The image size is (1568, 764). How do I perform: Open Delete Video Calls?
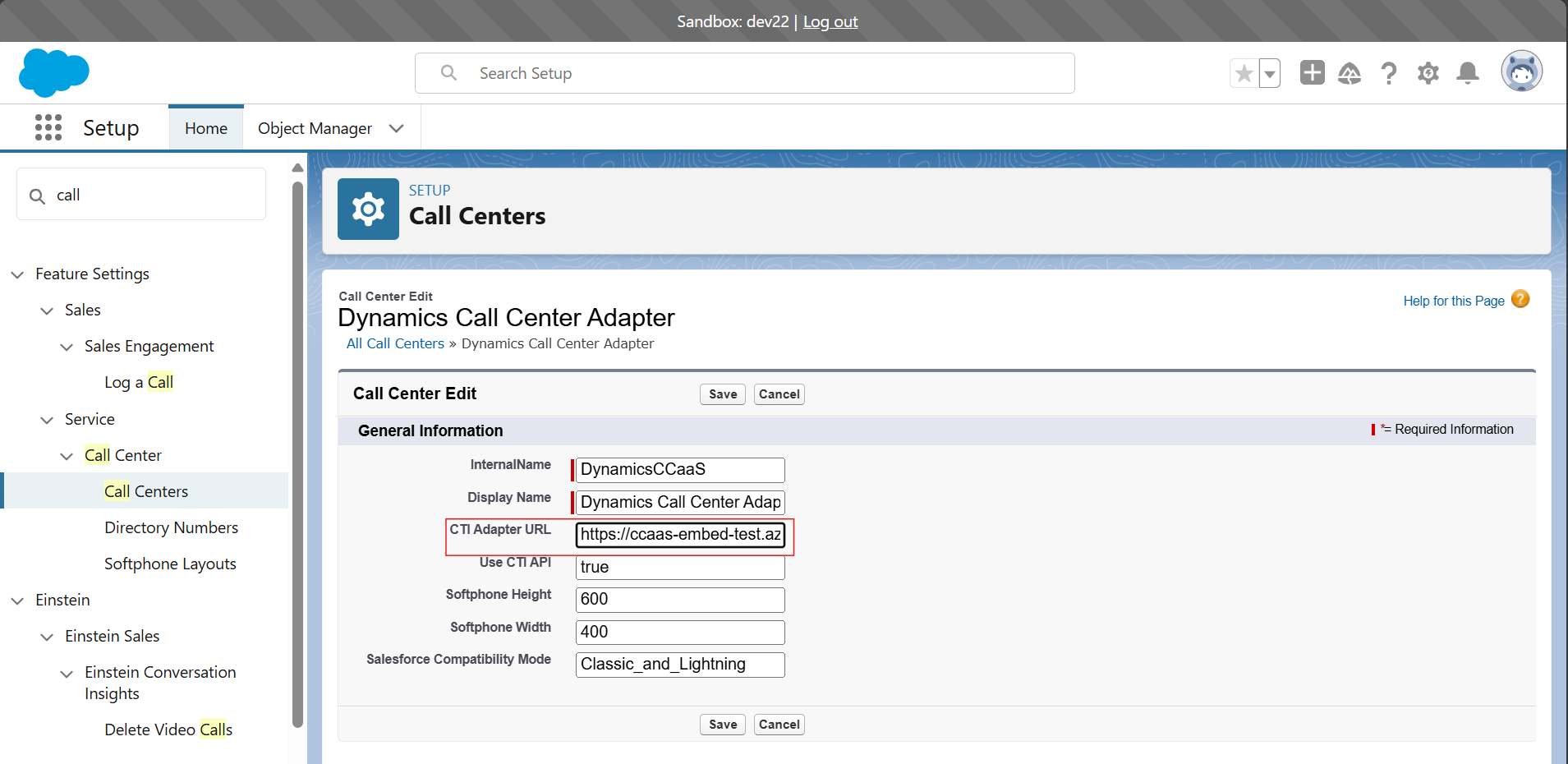pyautogui.click(x=168, y=729)
